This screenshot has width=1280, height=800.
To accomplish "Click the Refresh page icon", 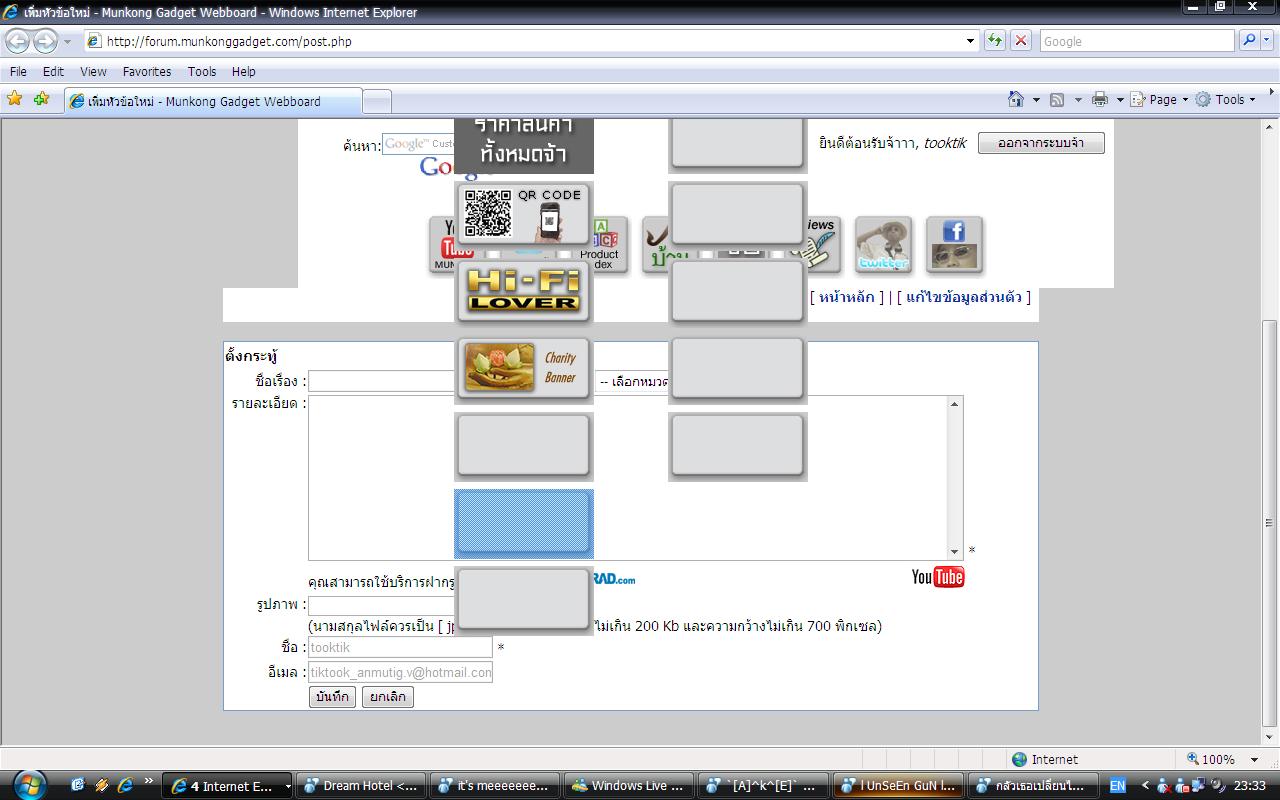I will coord(995,41).
